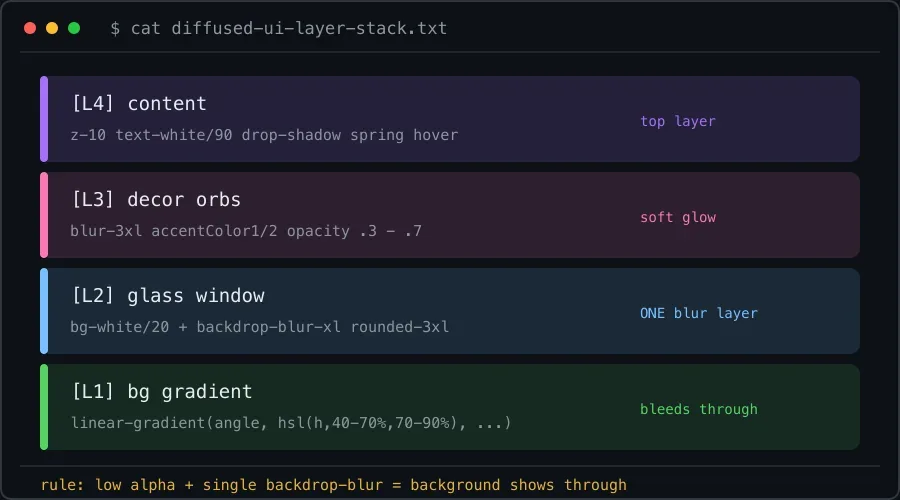The width and height of the screenshot is (900, 500).
Task: Click the red close window dot
Action: point(30,28)
